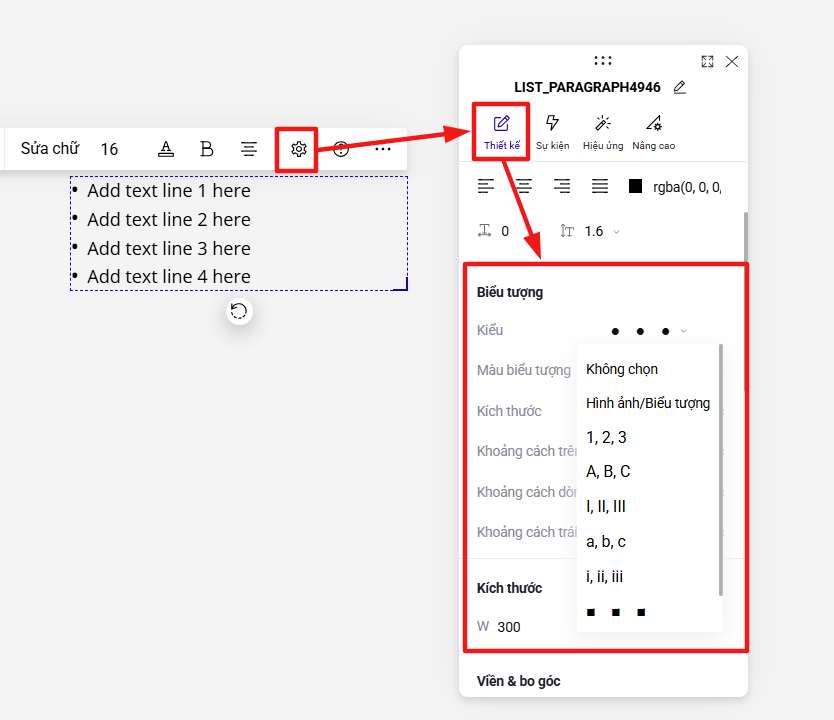Click the text color underline icon
Screen dimensions: 834x720
point(166,149)
